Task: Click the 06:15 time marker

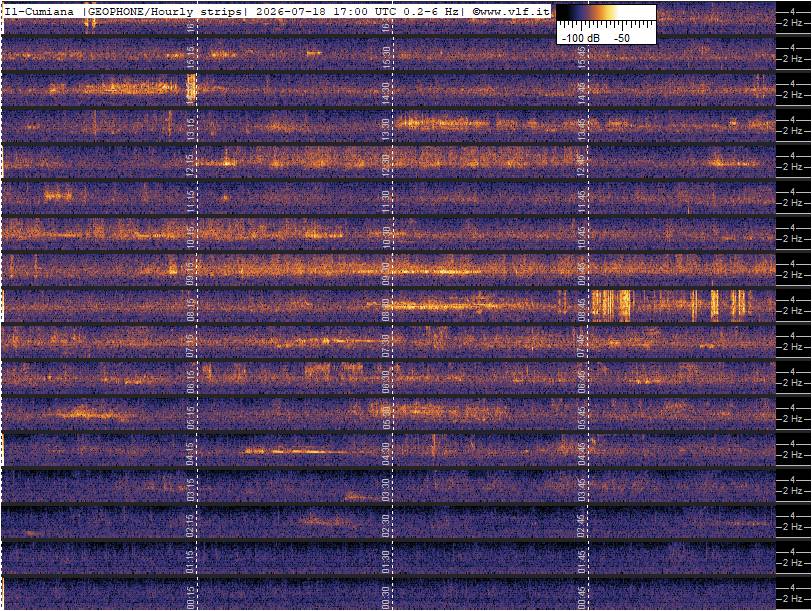Action: [190, 382]
